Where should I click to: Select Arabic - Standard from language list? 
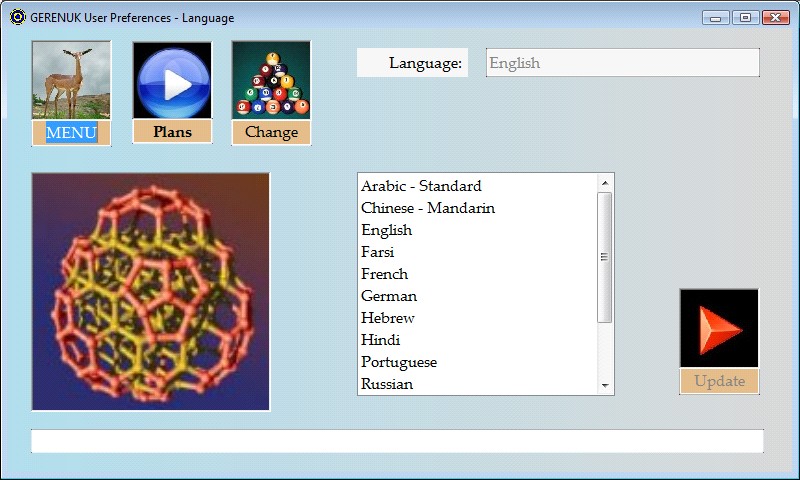coord(421,186)
